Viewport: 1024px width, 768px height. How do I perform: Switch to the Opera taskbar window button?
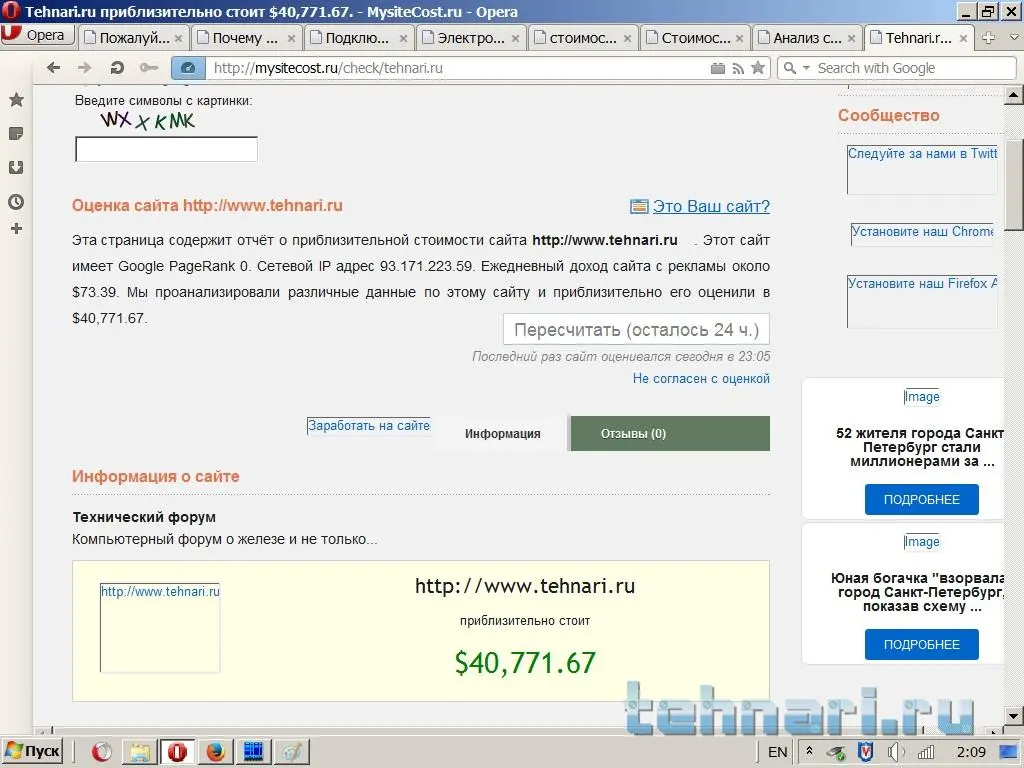tap(177, 752)
